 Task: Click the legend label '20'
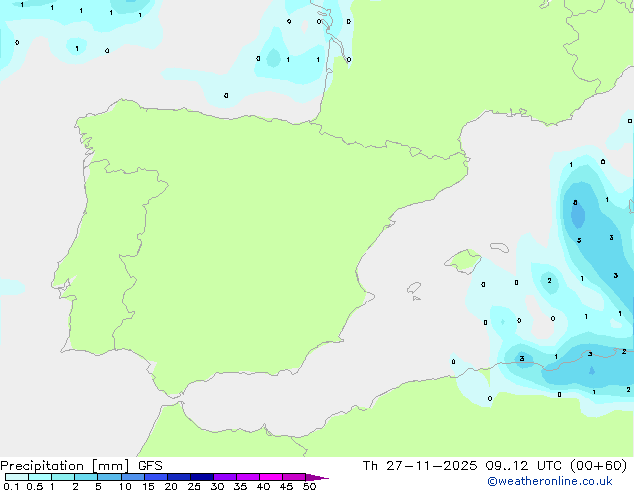171,486
